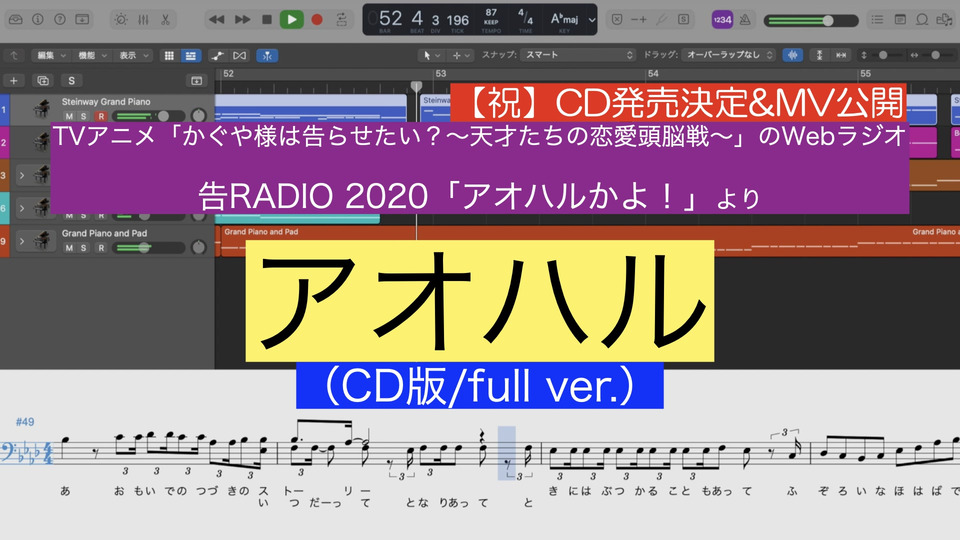The width and height of the screenshot is (960, 540).
Task: Open Quick Help question mark
Action: click(x=60, y=20)
